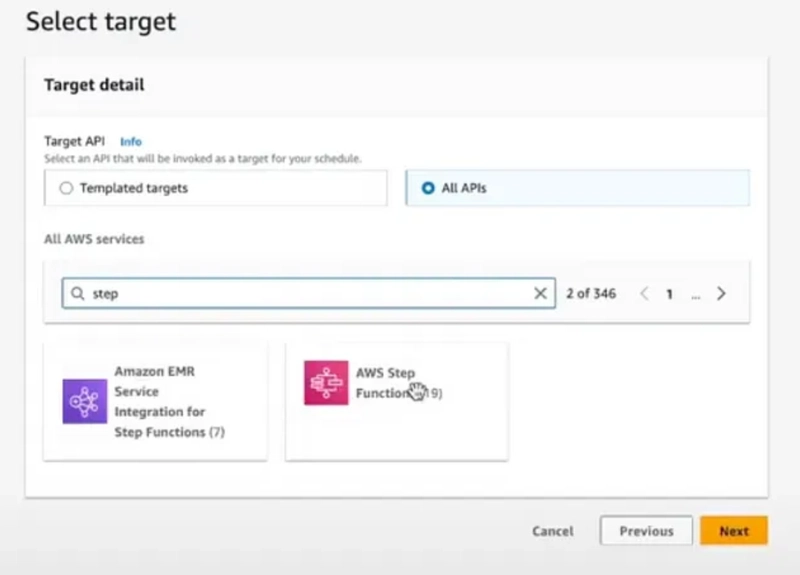The width and height of the screenshot is (800, 575).
Task: Click the Next button
Action: click(734, 531)
